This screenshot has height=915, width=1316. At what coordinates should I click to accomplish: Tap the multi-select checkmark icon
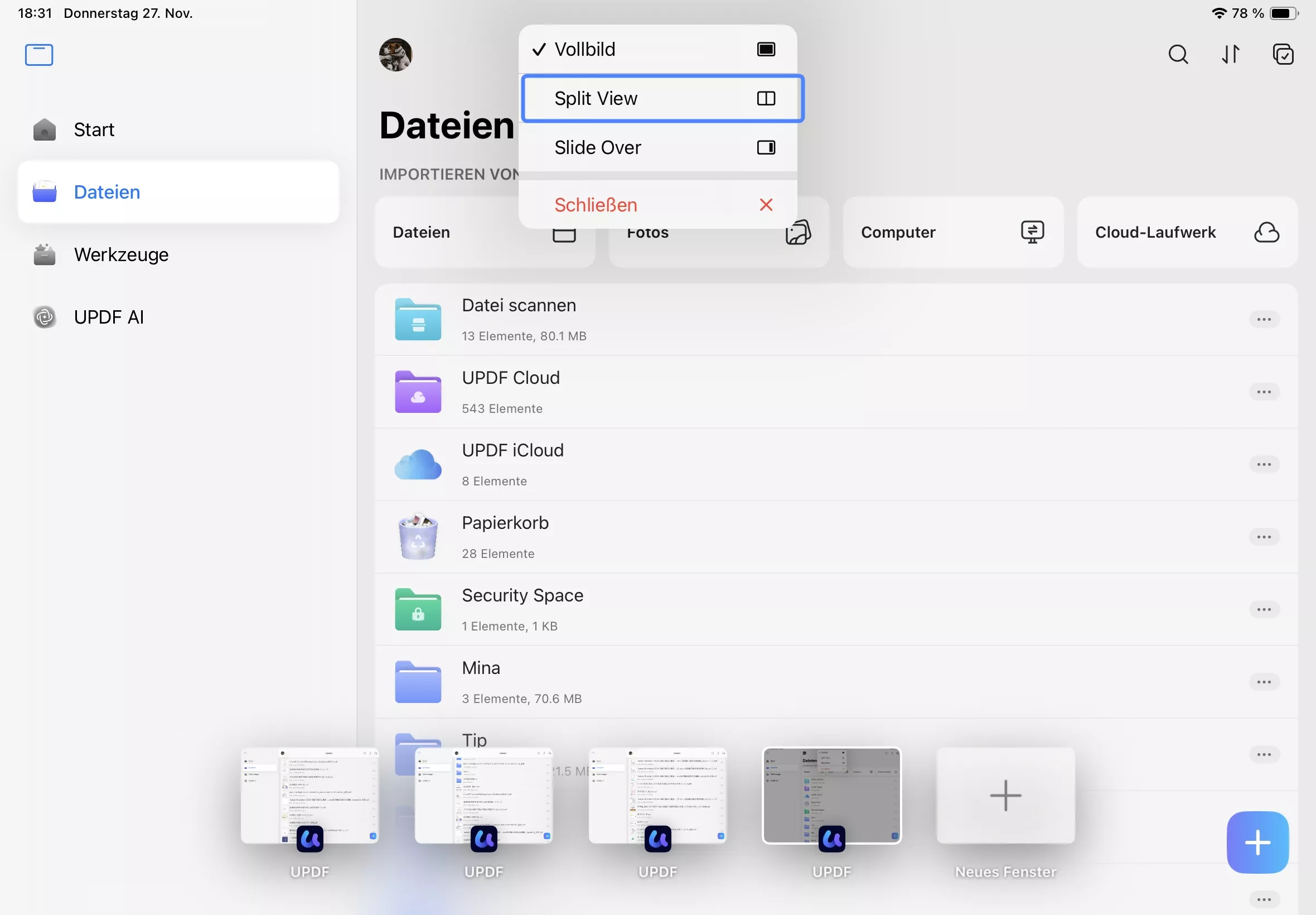(1283, 55)
